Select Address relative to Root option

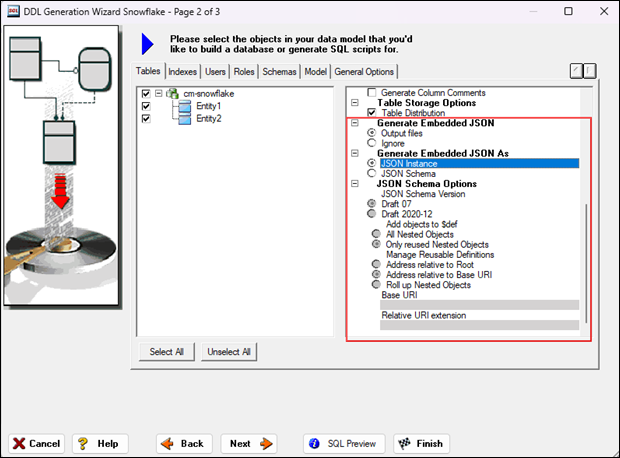pos(376,264)
